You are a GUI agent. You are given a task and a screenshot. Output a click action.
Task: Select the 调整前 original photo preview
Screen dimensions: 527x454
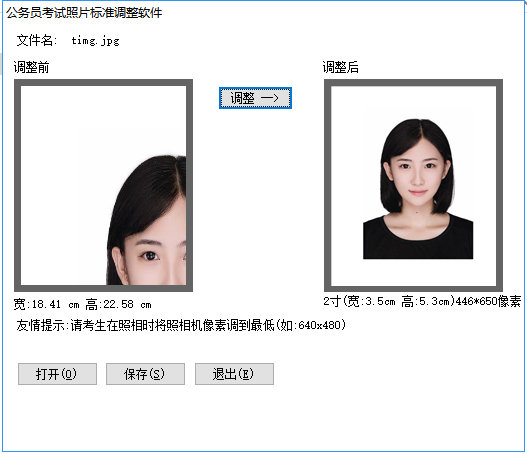coord(104,185)
